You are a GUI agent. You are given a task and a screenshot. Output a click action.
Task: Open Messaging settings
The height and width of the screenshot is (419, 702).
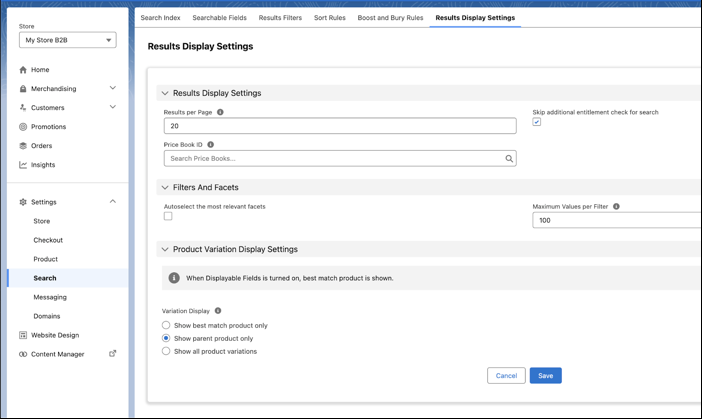click(50, 297)
